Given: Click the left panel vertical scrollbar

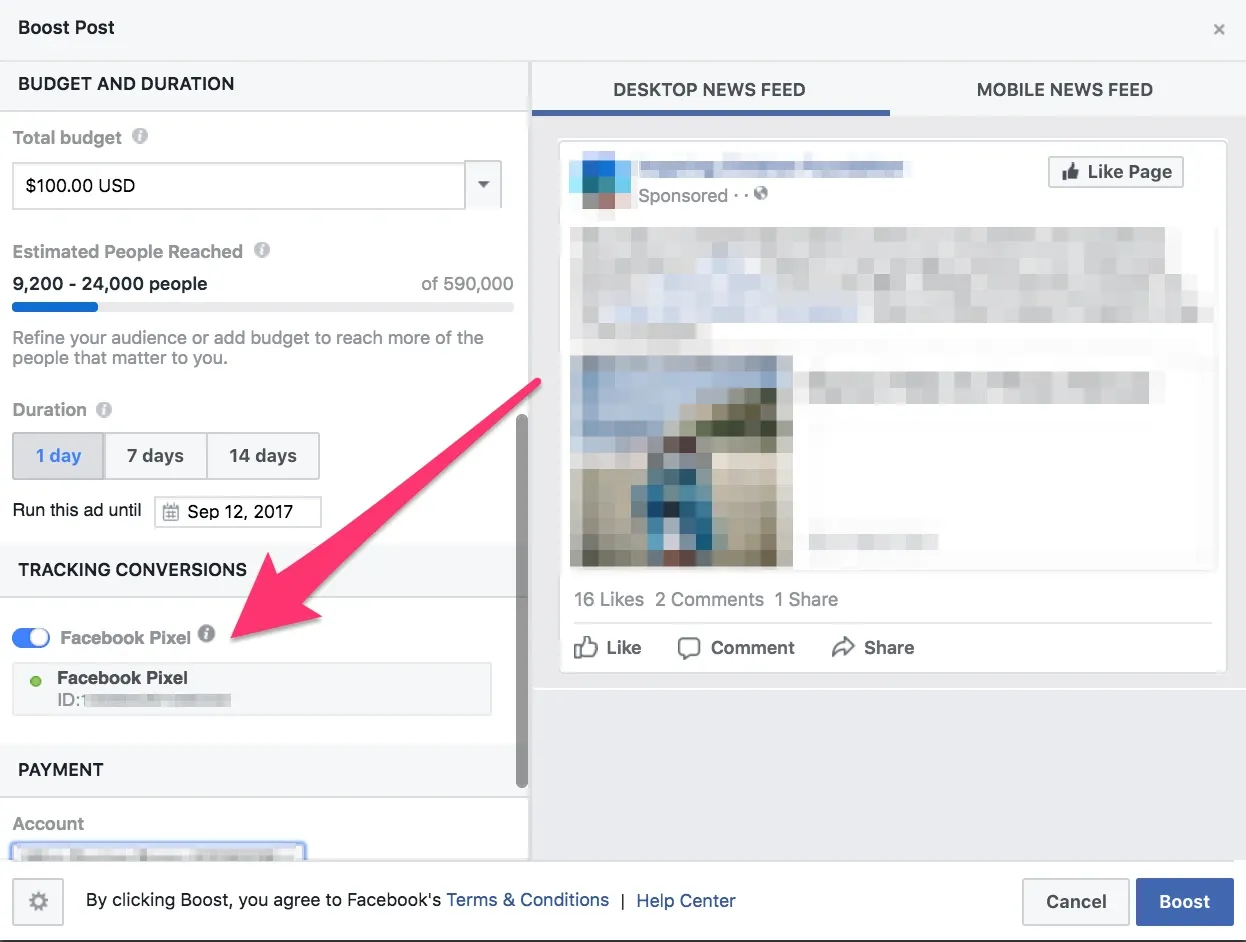Looking at the screenshot, I should 521,600.
